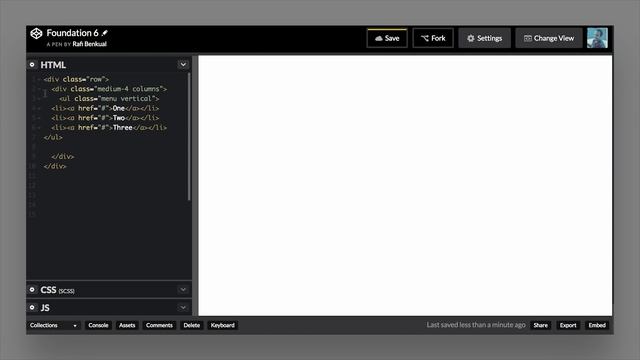Open pen Settings

(484, 38)
